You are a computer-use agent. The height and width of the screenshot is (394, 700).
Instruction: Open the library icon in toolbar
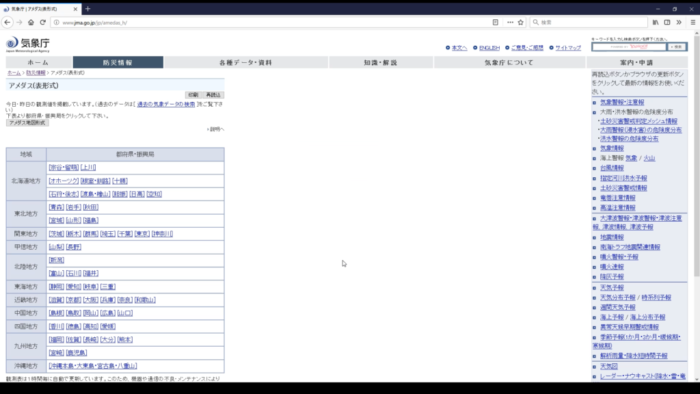click(655, 22)
